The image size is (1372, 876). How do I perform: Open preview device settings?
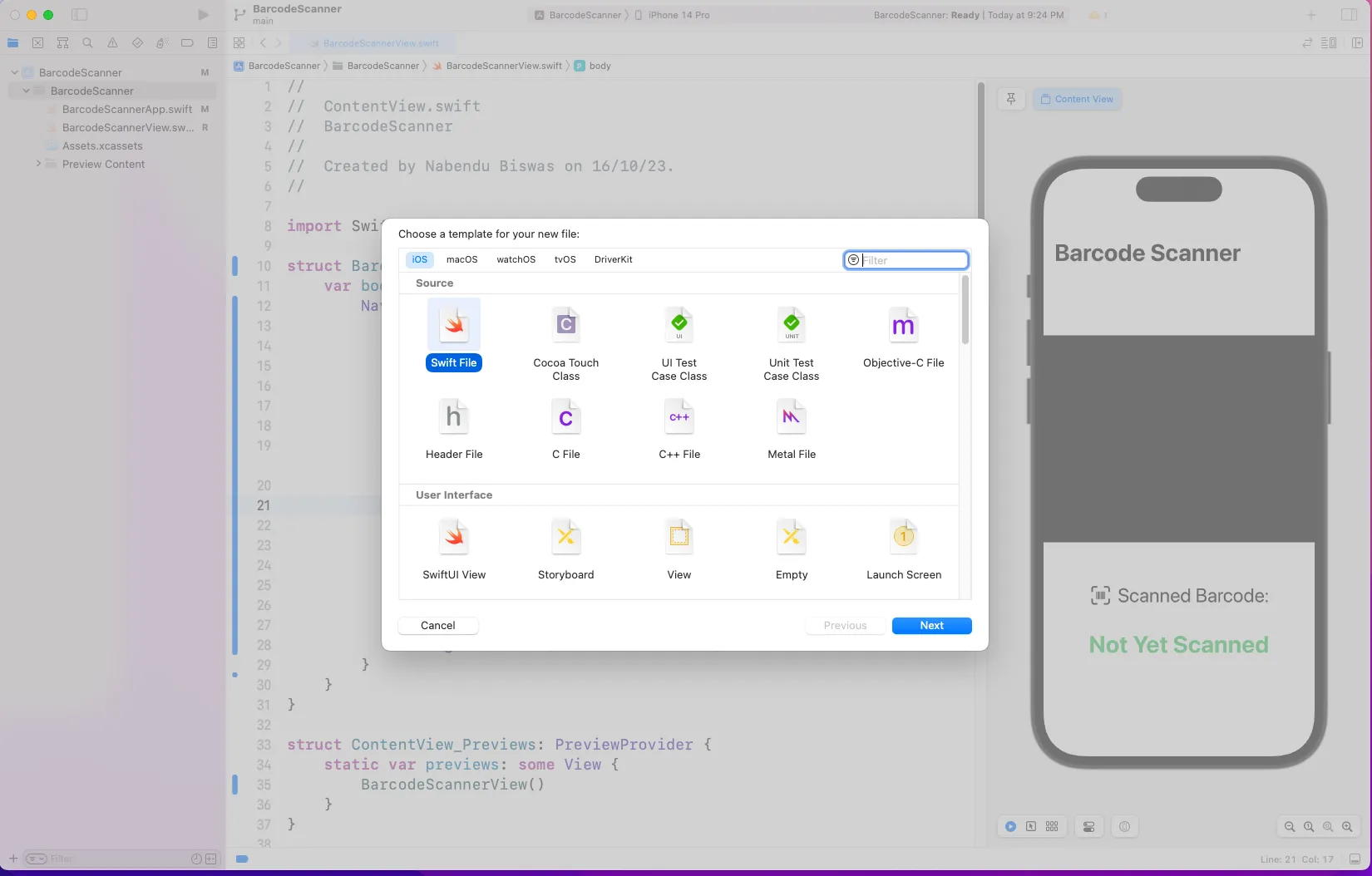tap(1088, 827)
